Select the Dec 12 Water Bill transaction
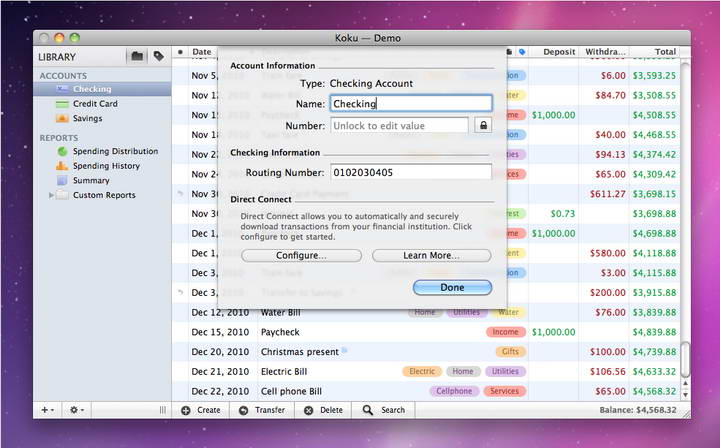The width and height of the screenshot is (720, 448). [426, 314]
